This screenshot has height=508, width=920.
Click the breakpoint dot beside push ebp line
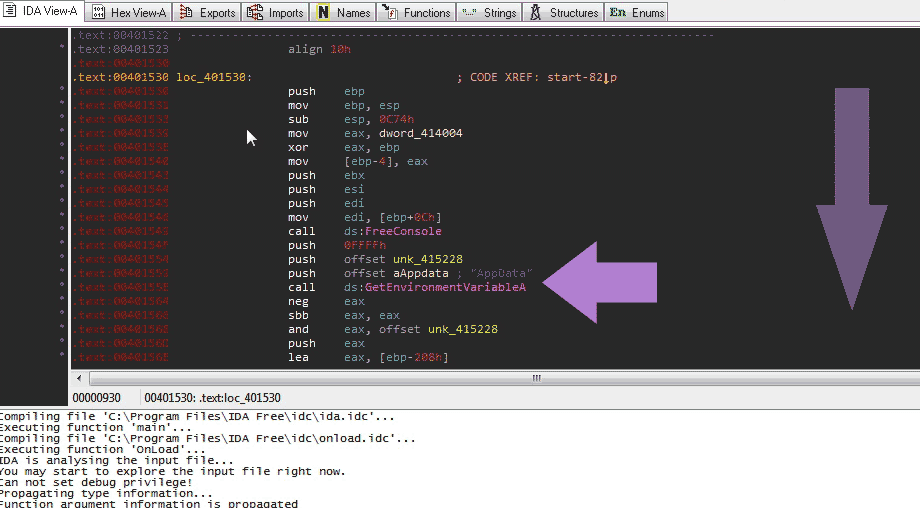(64, 91)
